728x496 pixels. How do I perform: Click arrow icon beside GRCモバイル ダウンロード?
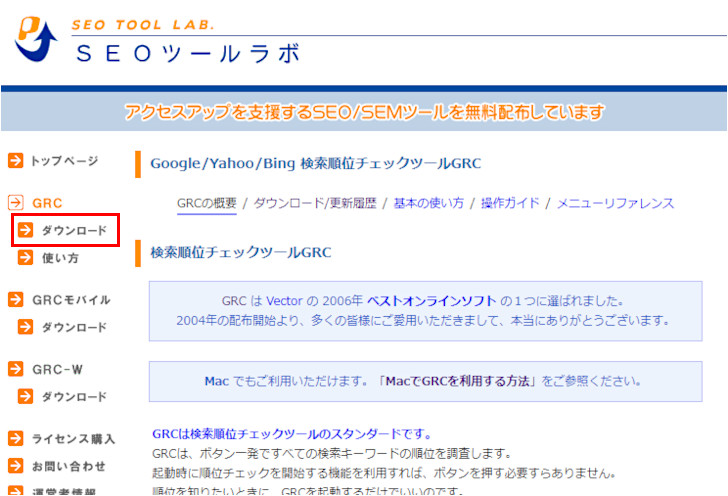[26, 327]
